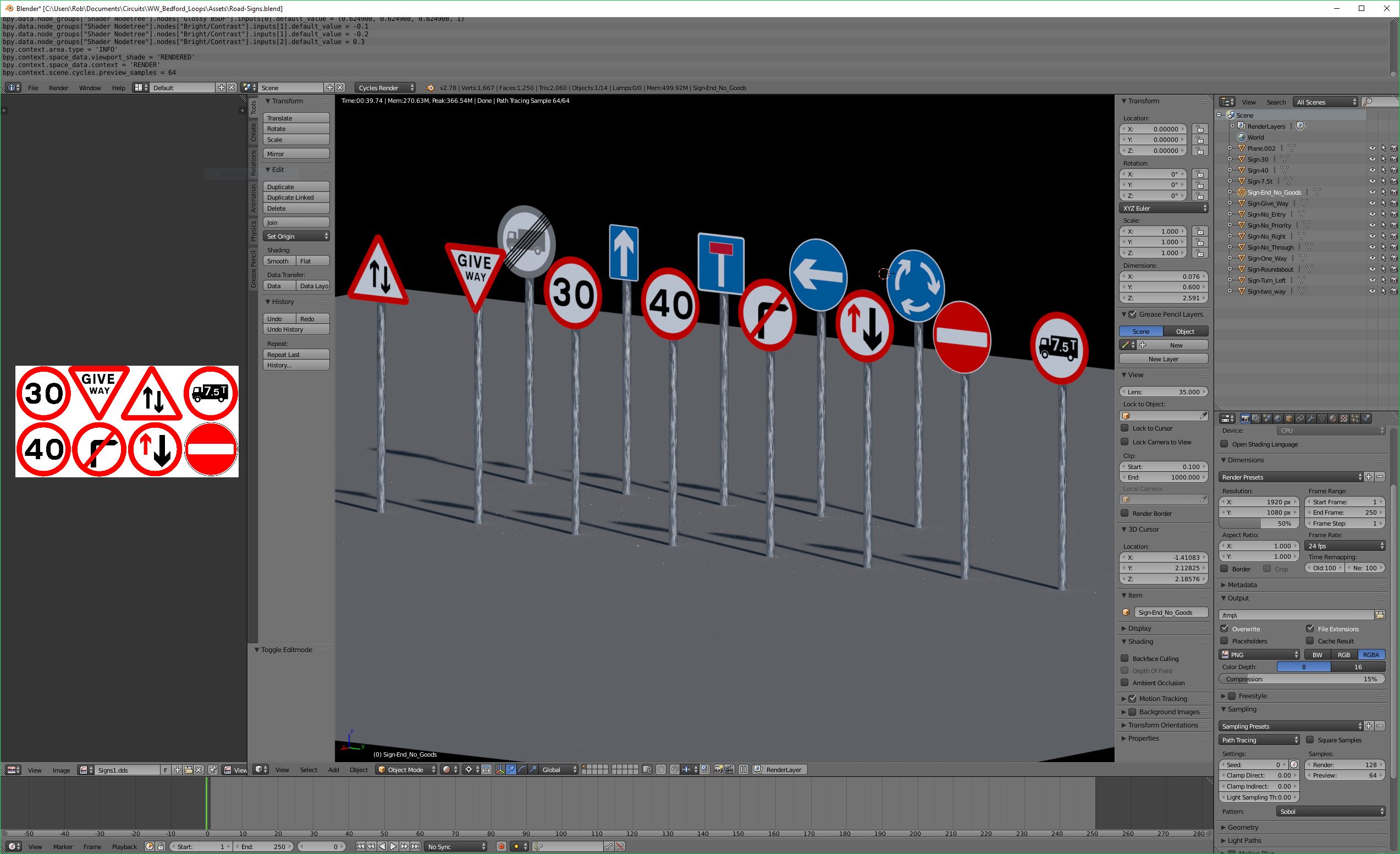Toggle Square Samples checkbox

point(1310,740)
